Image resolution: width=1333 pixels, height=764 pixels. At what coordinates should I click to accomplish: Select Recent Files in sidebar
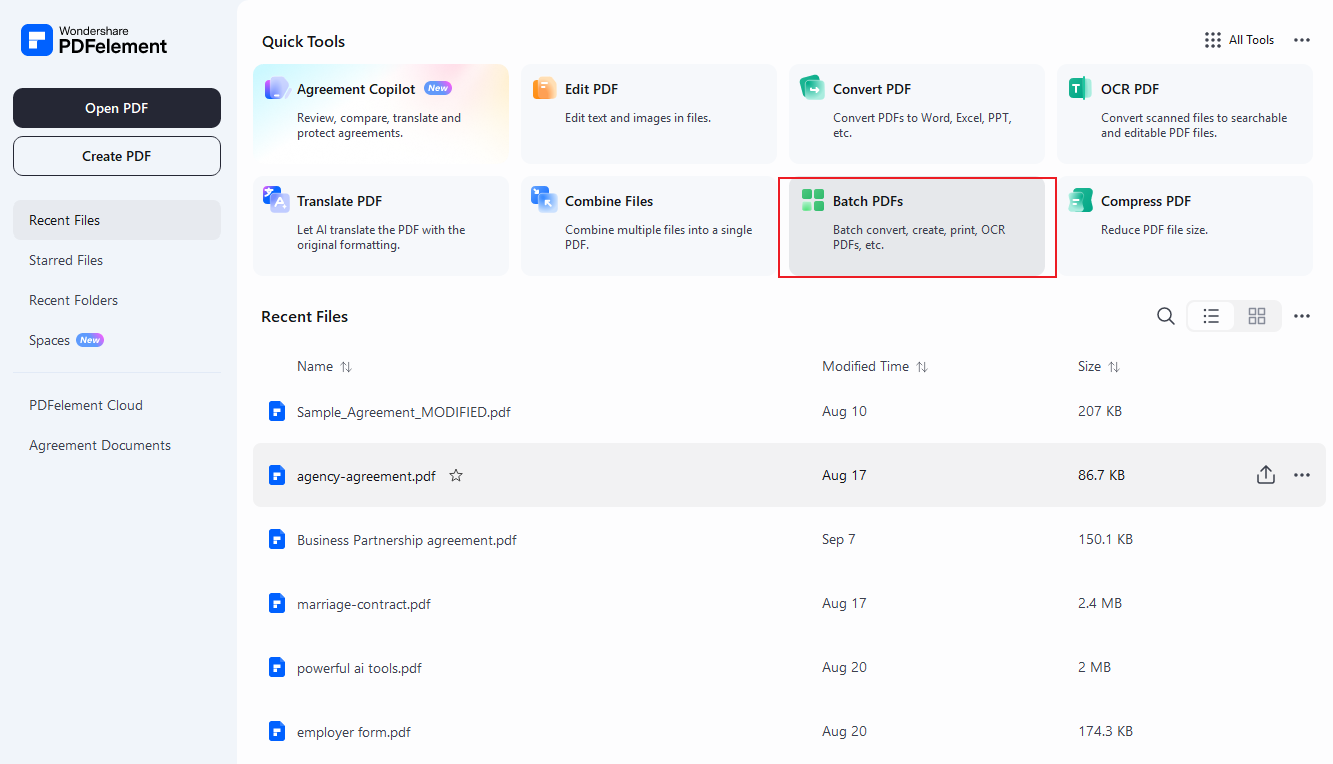pos(117,220)
